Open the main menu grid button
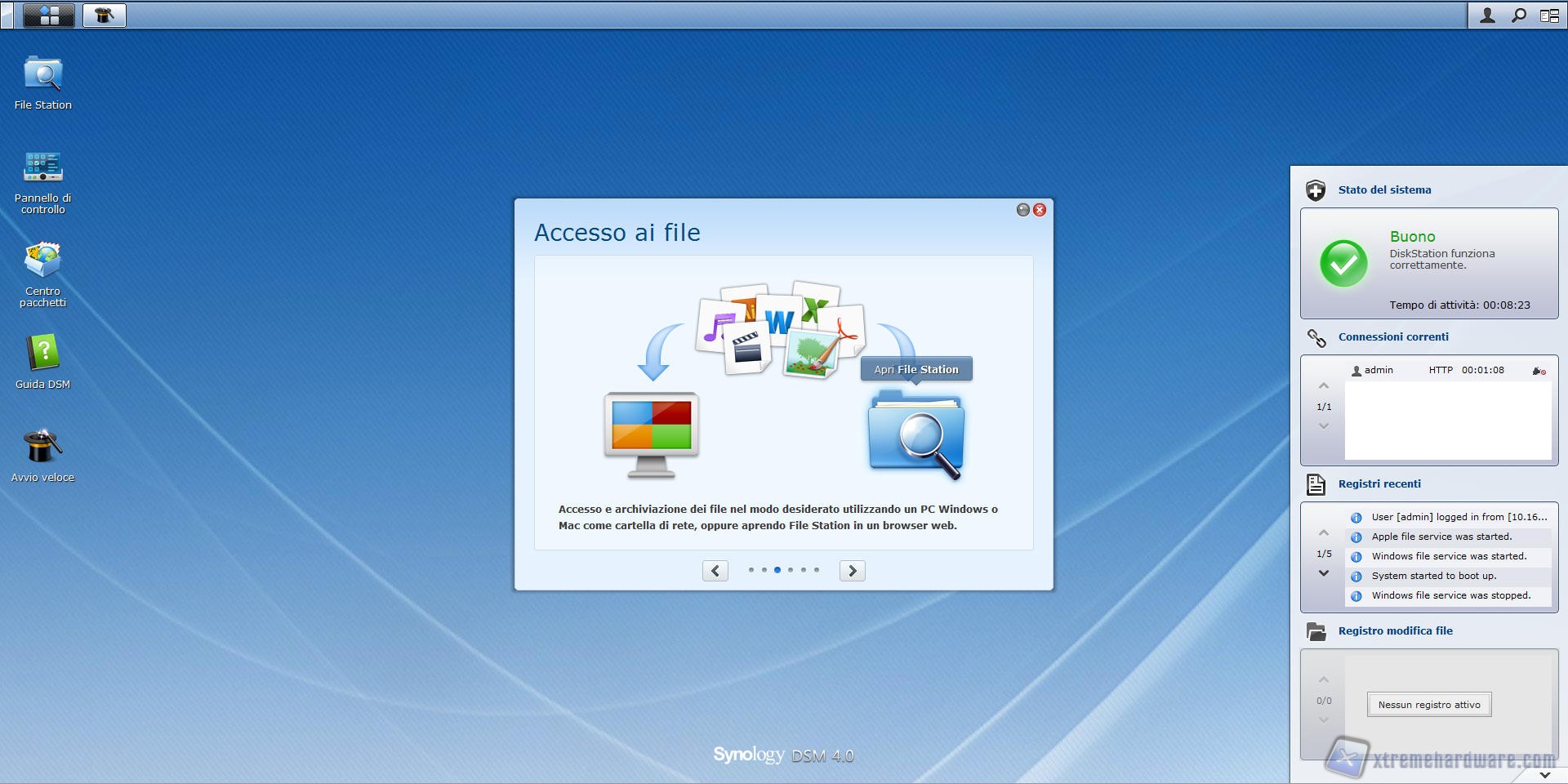Screen dimensions: 1568x784 point(49,16)
